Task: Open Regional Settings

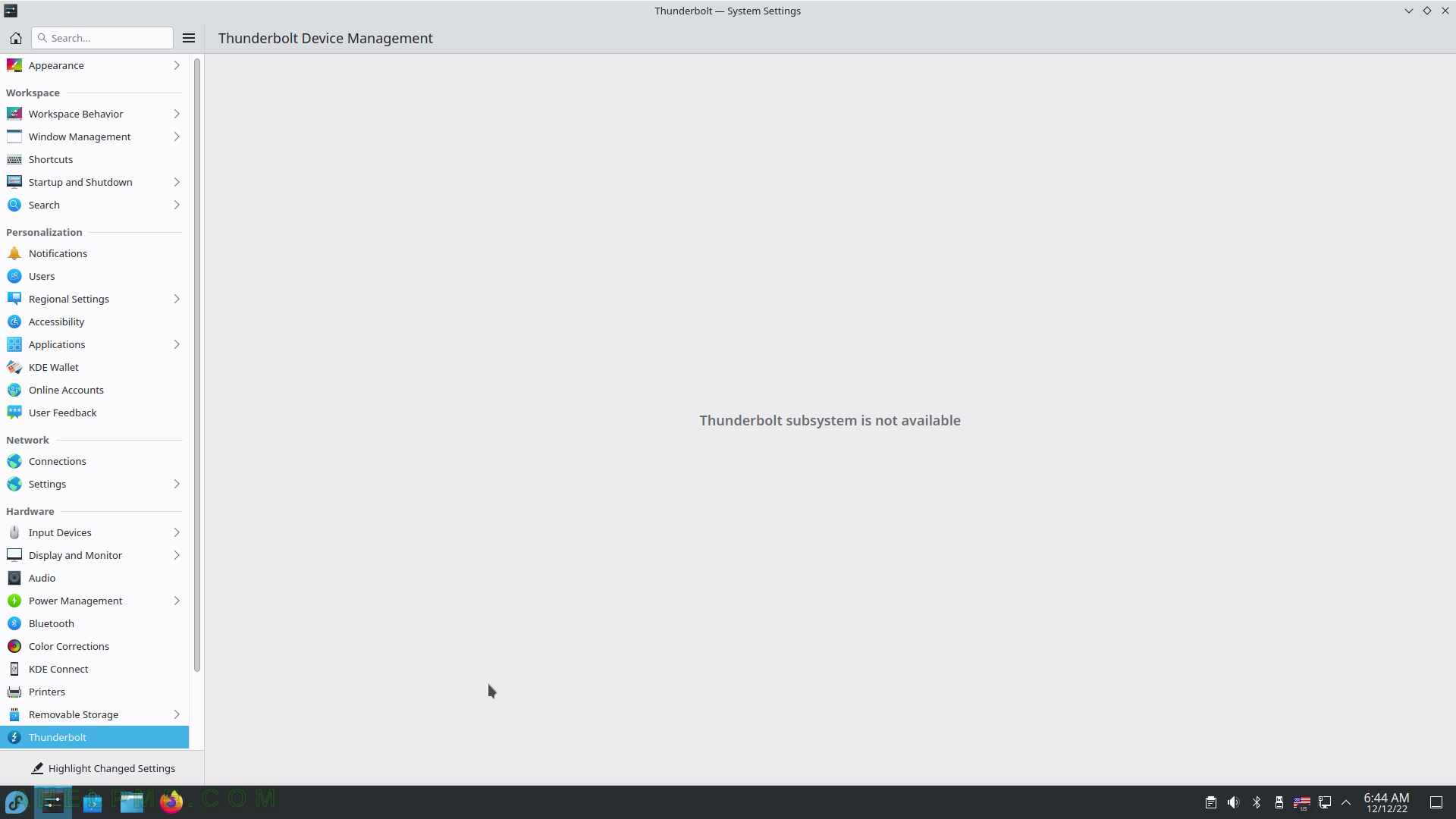Action: (x=94, y=299)
